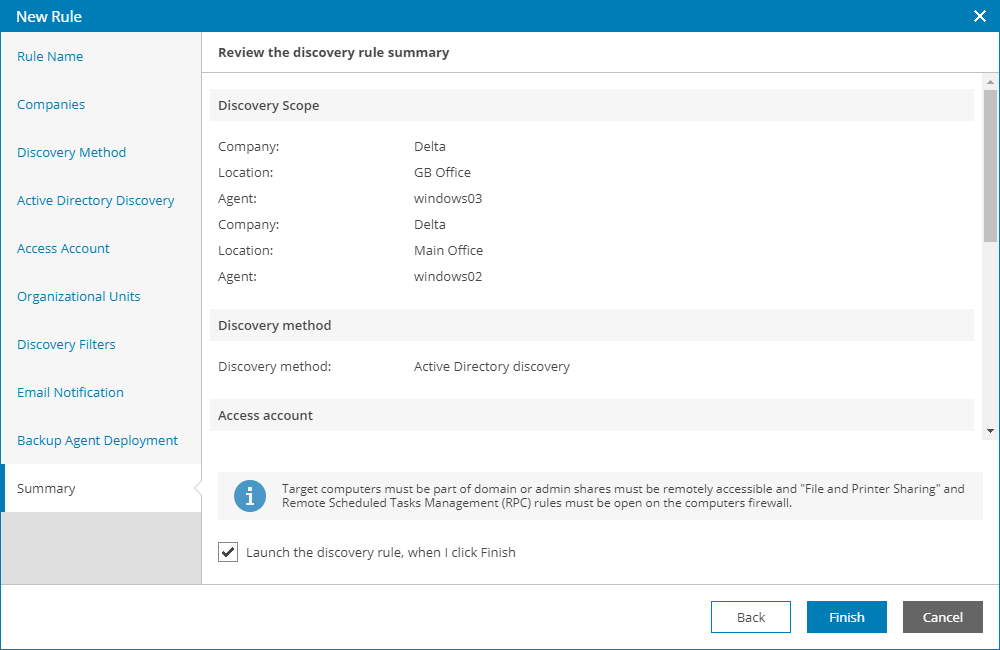Screen dimensions: 1000x650
Task: Click the blue information icon
Action: [x=250, y=496]
